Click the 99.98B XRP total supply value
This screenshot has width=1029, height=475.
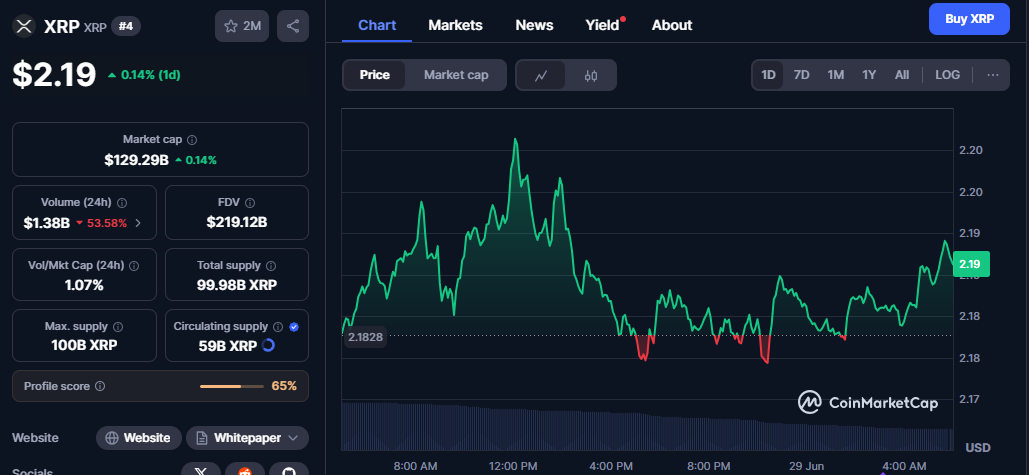[x=237, y=285]
